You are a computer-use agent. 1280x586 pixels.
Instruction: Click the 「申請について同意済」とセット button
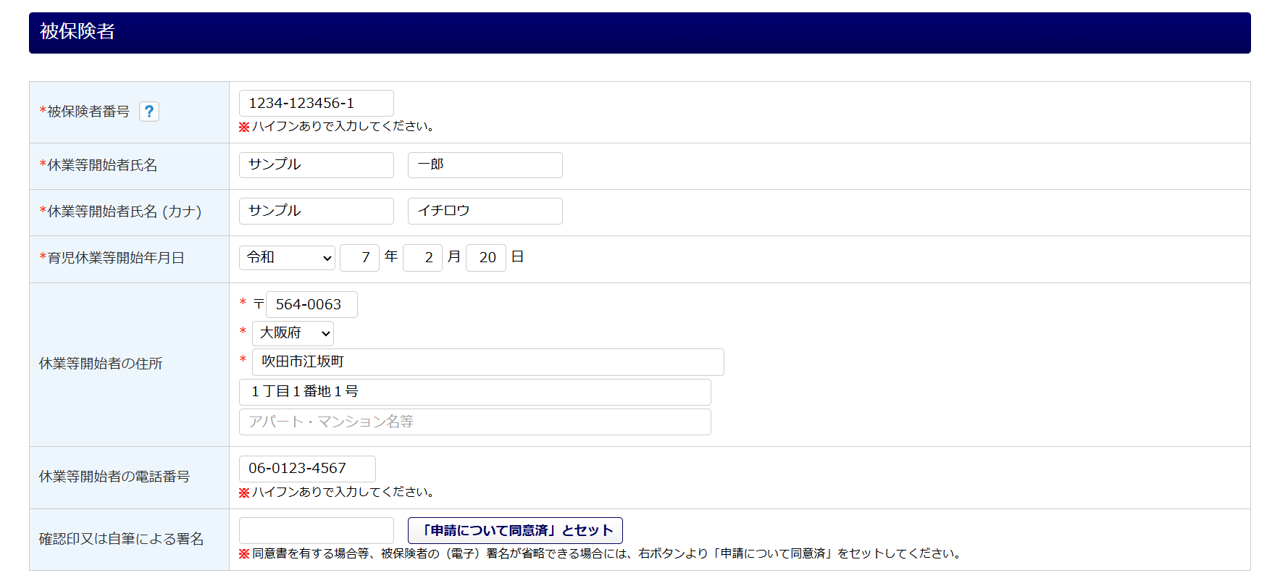[x=515, y=531]
